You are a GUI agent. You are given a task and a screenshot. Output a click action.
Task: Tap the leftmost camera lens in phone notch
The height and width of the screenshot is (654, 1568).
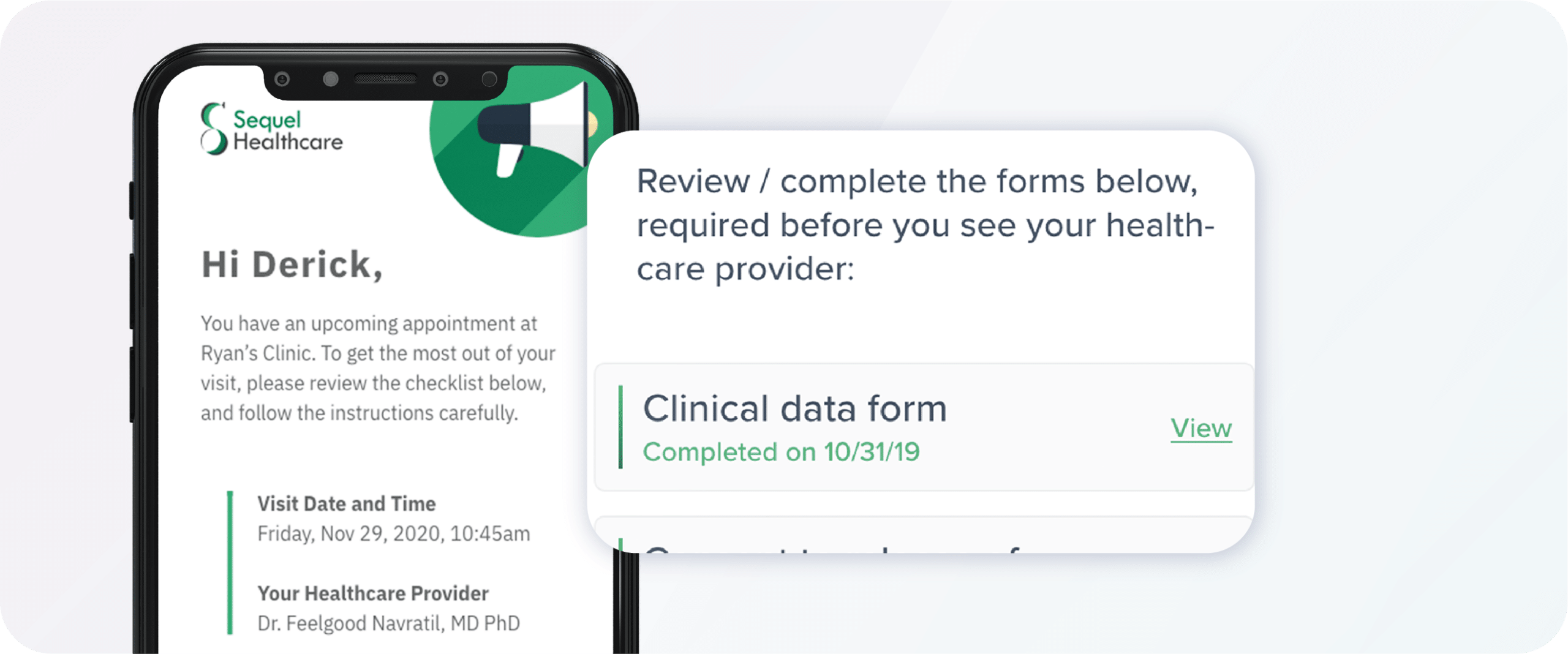282,79
